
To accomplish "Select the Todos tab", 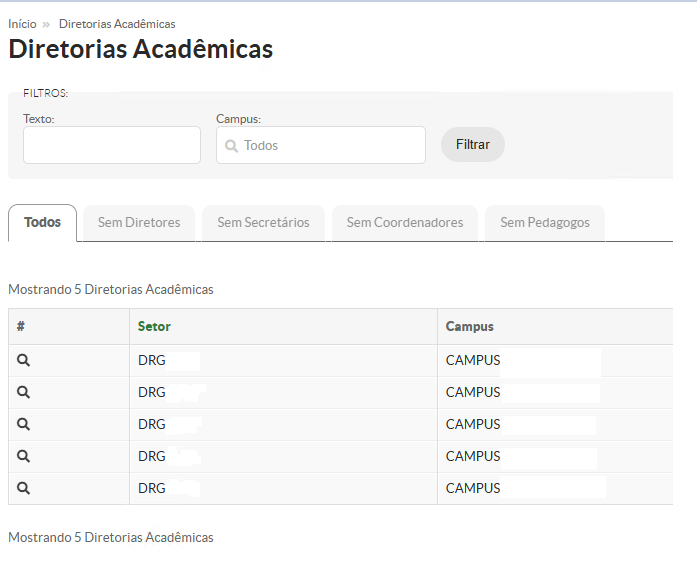I will point(42,222).
